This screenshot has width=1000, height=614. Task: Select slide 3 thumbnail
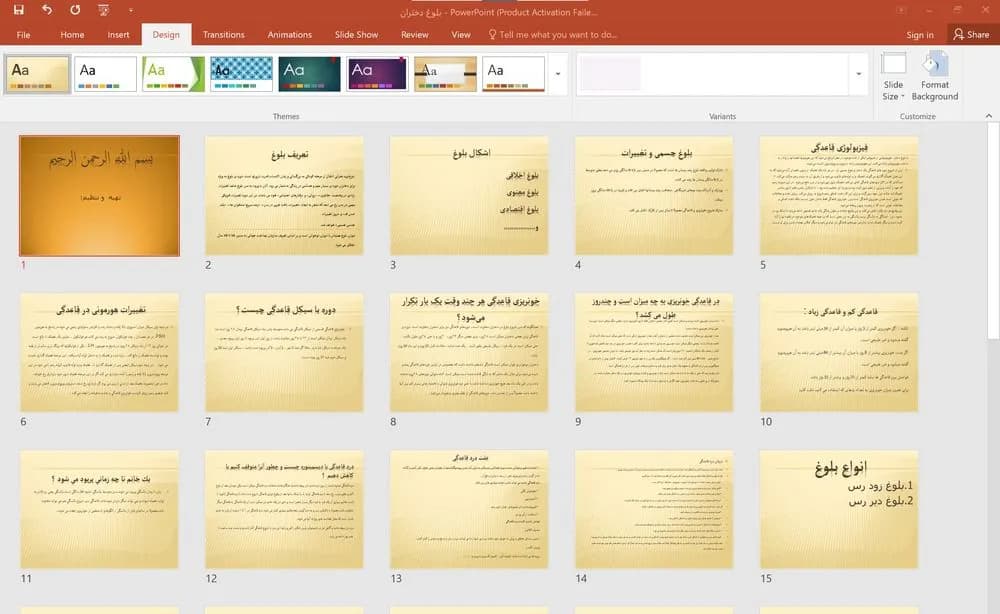pyautogui.click(x=469, y=196)
